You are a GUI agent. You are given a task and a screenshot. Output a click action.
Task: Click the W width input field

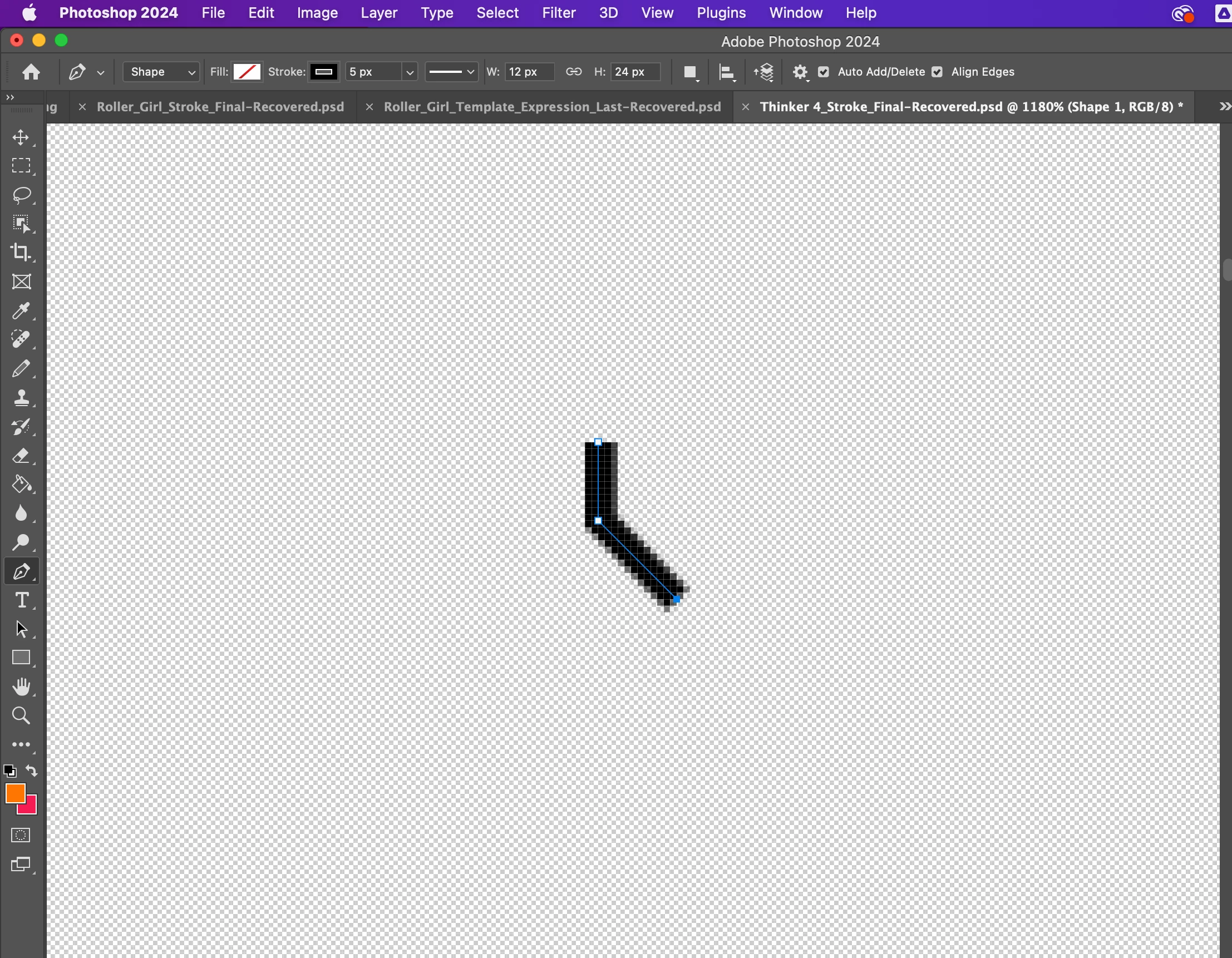tap(528, 72)
